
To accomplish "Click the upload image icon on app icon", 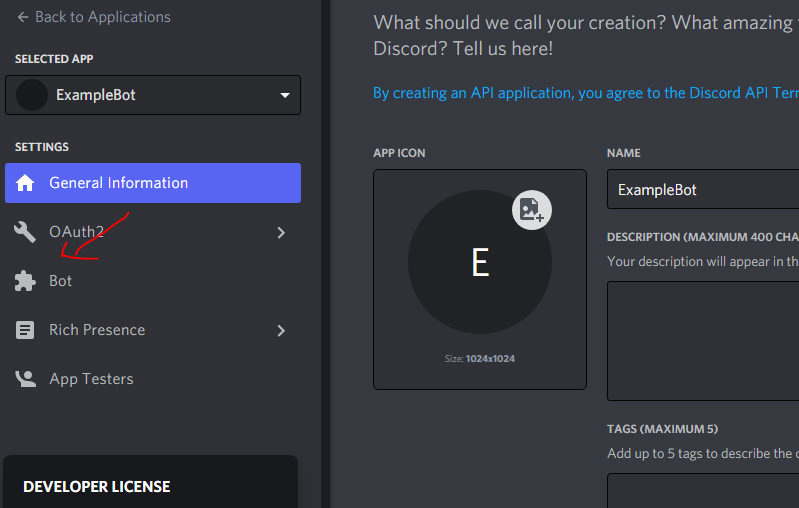I will (x=531, y=210).
